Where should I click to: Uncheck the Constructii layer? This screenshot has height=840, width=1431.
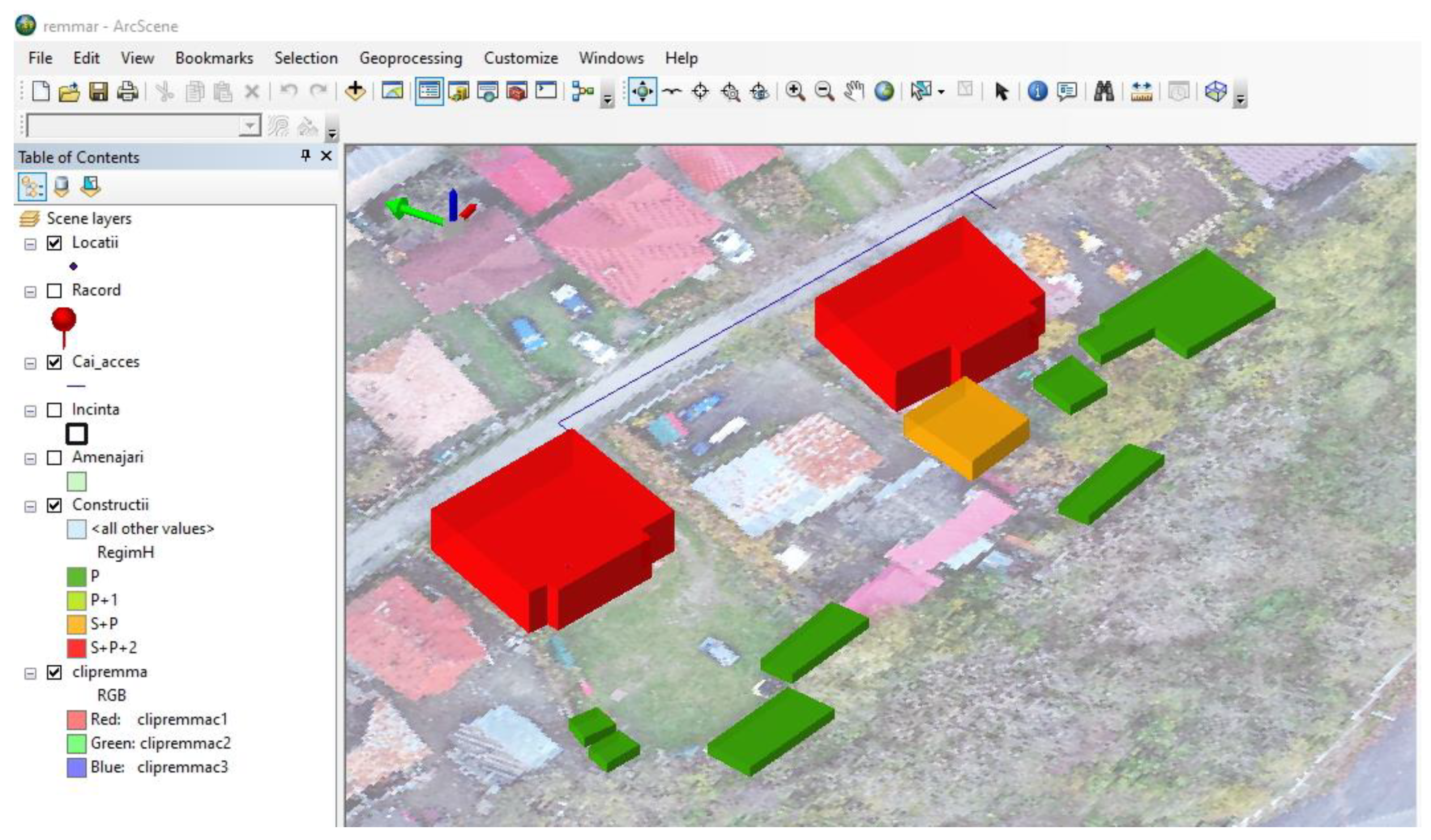pyautogui.click(x=54, y=506)
